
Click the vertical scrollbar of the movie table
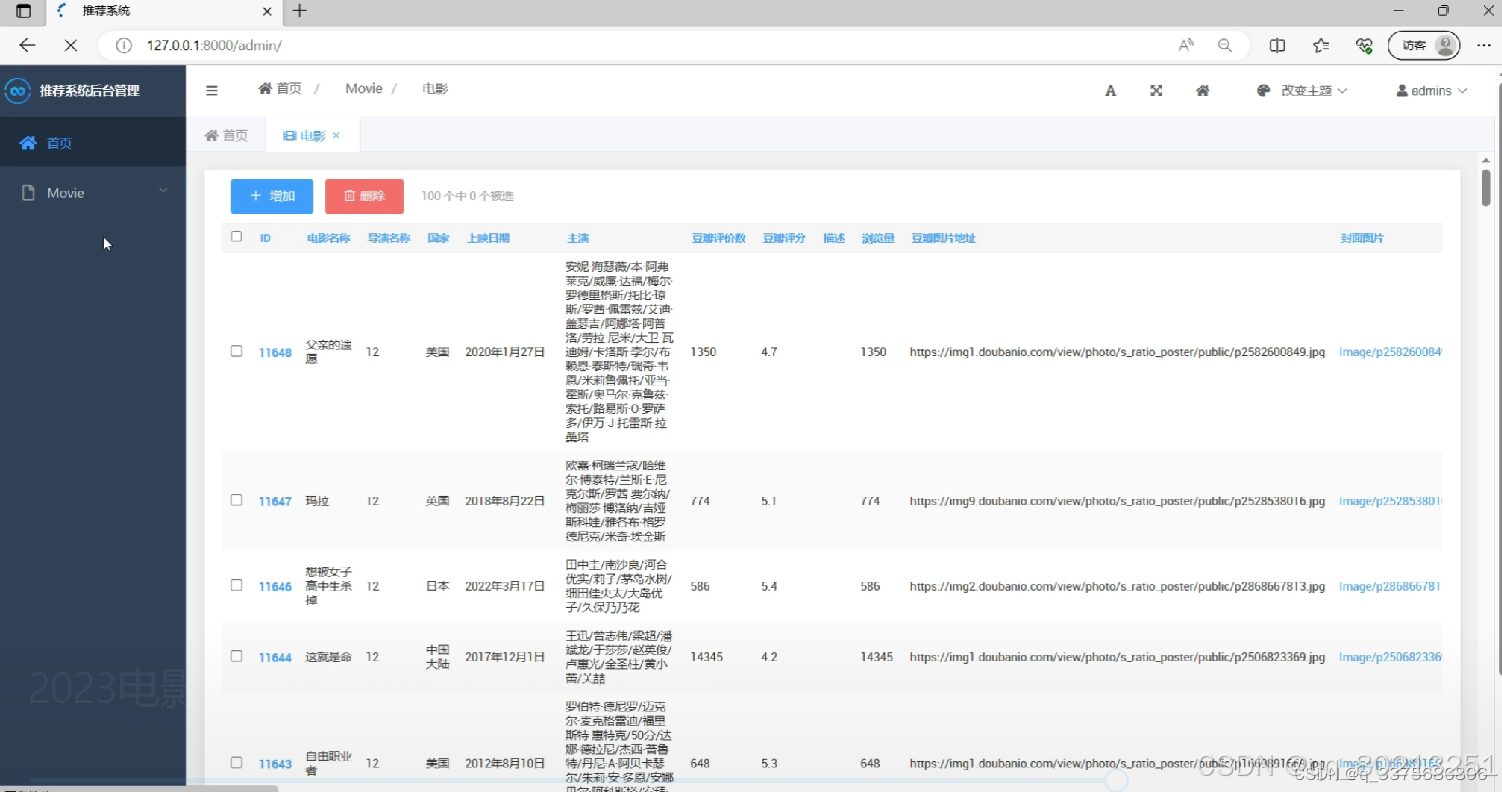tap(1484, 190)
